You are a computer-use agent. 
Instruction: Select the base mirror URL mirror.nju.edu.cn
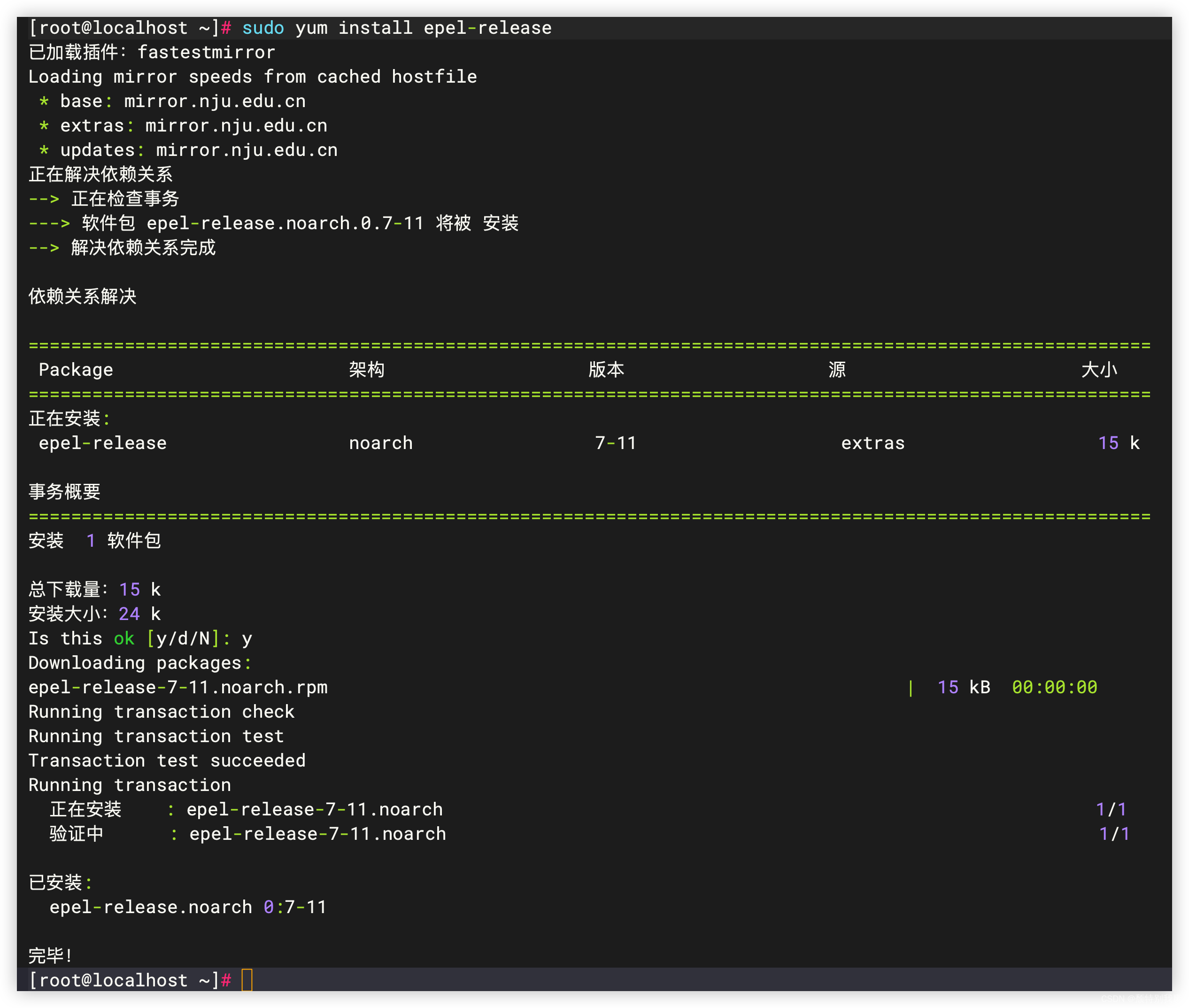tap(214, 101)
